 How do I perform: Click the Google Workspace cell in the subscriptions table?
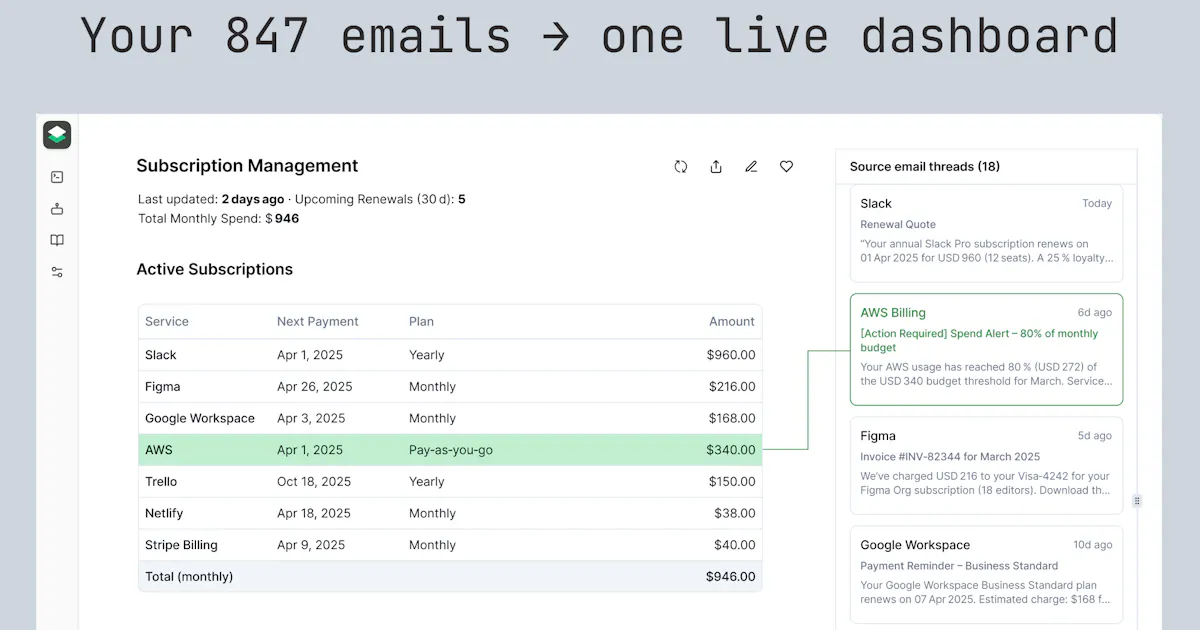point(200,419)
